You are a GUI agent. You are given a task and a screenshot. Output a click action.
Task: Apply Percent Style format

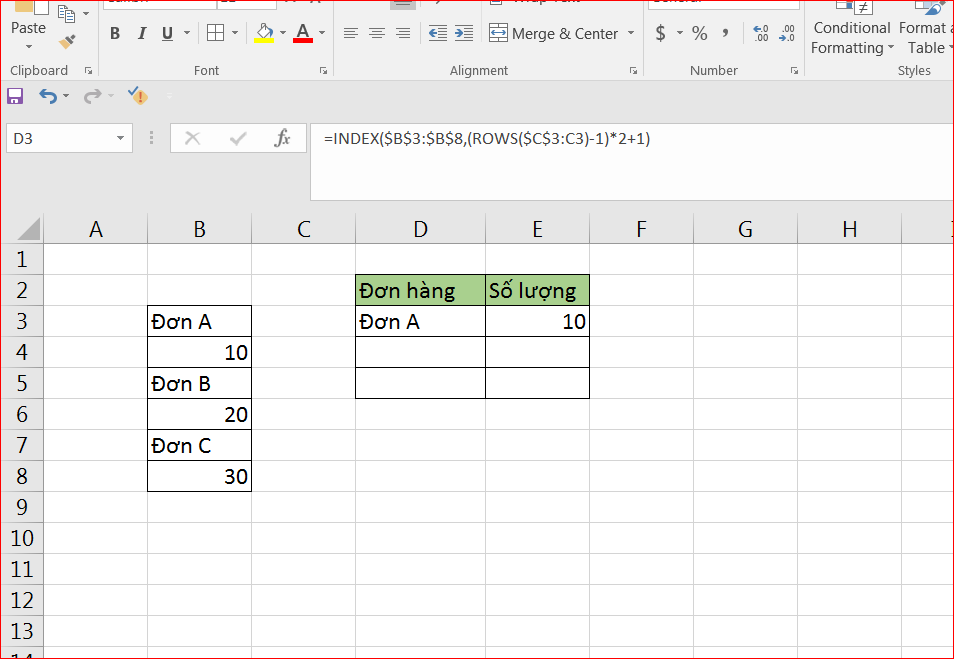pos(700,33)
